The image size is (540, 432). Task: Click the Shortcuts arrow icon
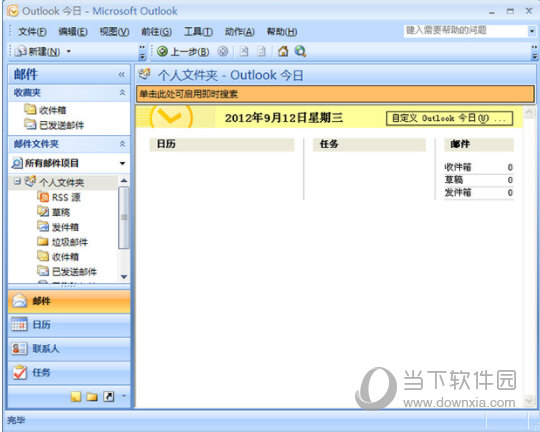coord(108,397)
